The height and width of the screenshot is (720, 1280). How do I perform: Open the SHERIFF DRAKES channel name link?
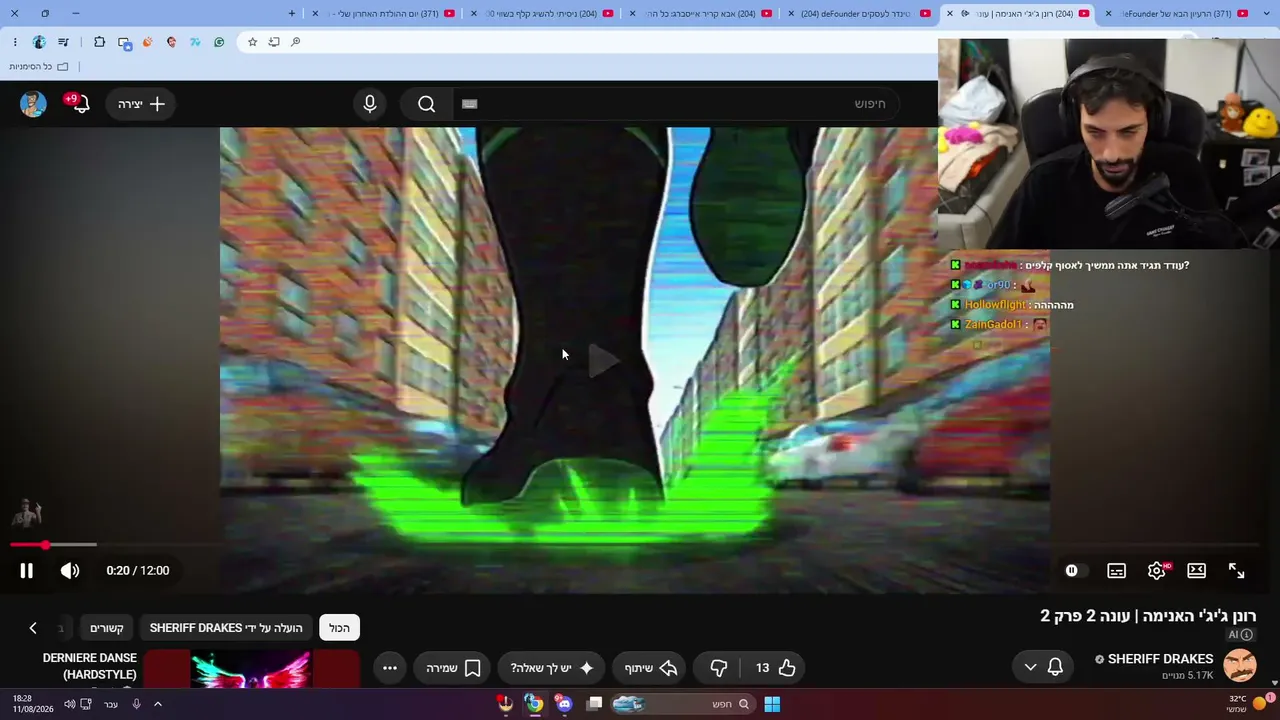point(1160,659)
